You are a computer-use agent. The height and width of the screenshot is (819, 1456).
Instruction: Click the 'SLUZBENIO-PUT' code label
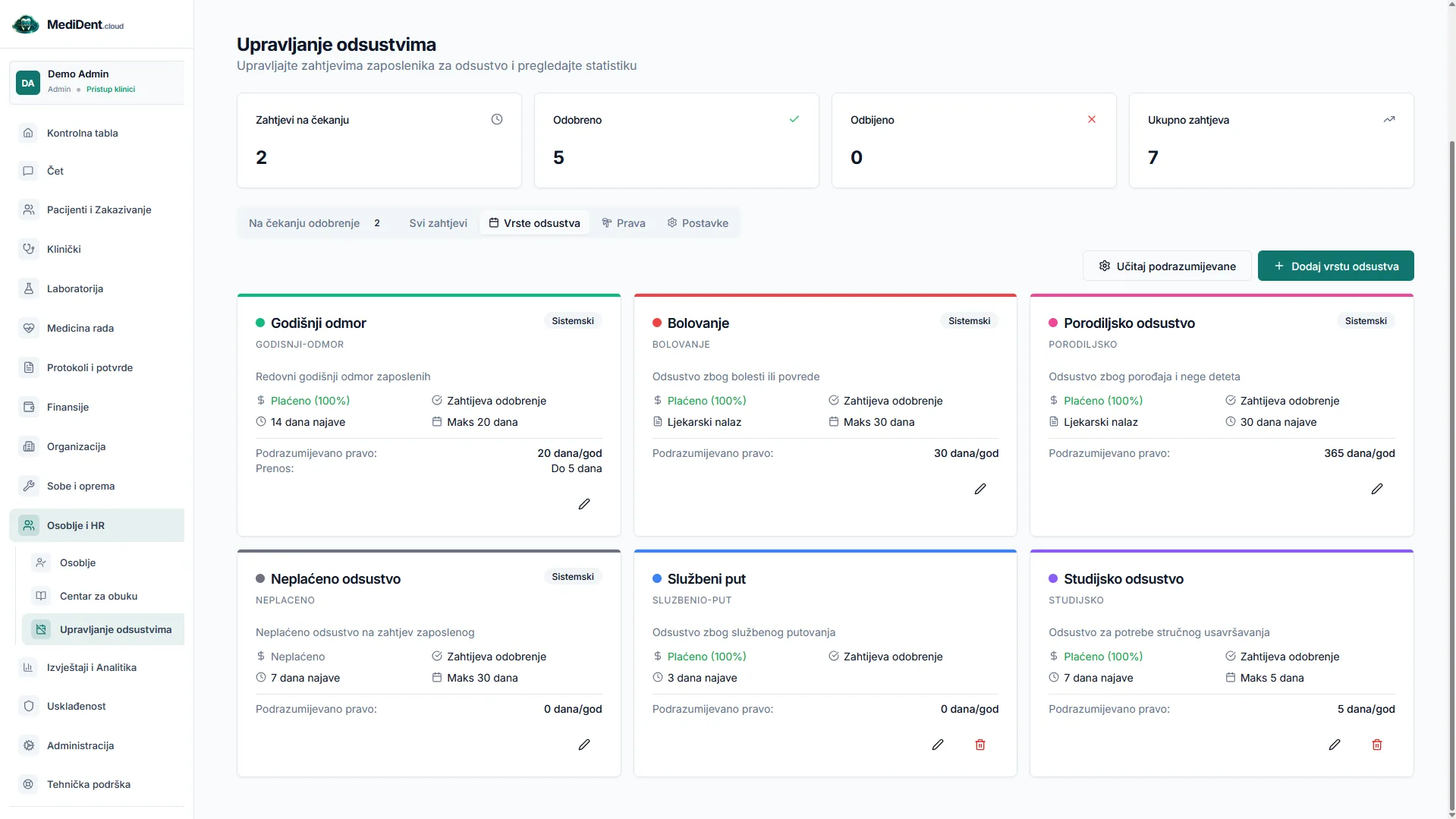pos(692,600)
